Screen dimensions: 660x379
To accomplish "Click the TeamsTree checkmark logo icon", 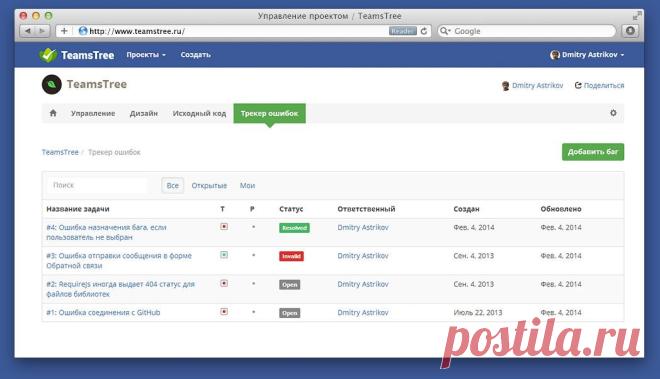I will pos(48,55).
